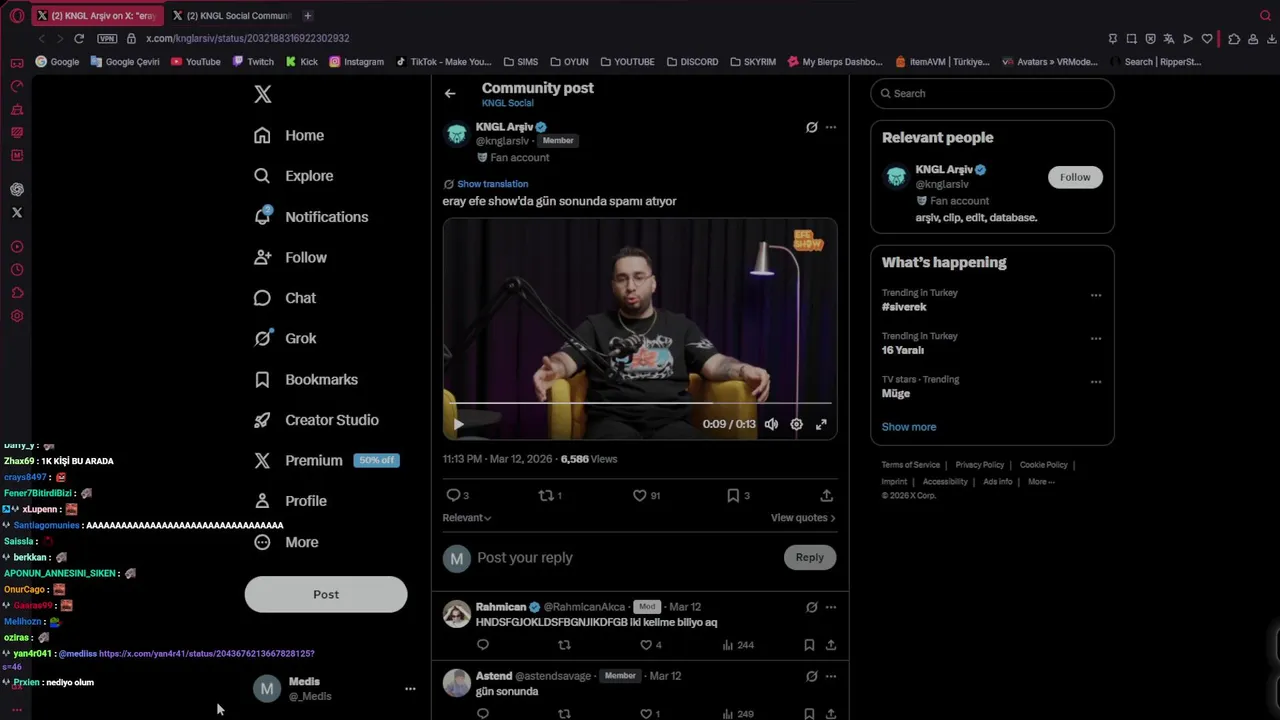Open more options for #siverek trend
The height and width of the screenshot is (720, 1280).
[1096, 295]
